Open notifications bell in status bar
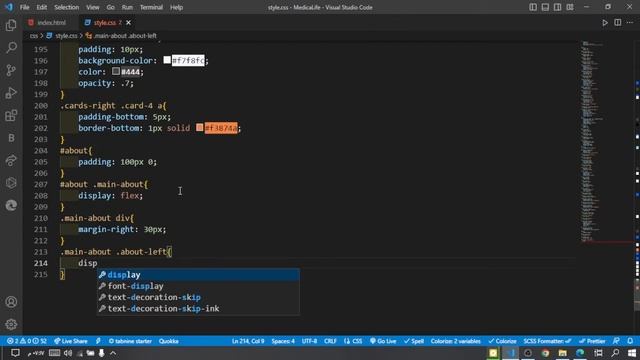Screen dimensions: 640x360 click(x=630, y=341)
